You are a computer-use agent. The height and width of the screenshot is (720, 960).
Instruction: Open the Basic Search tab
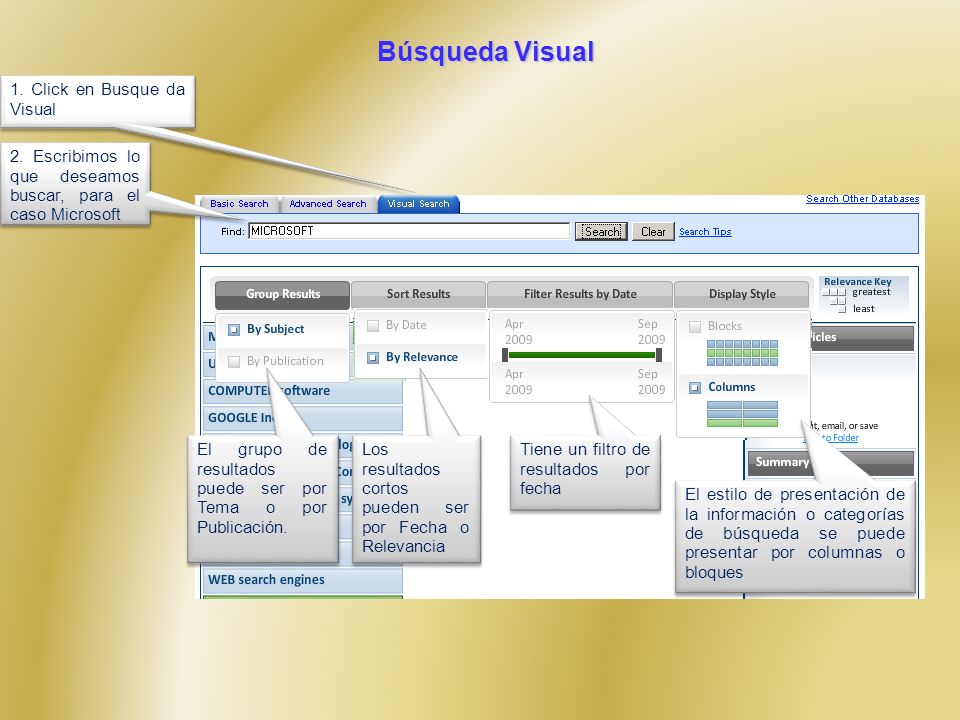tap(239, 204)
